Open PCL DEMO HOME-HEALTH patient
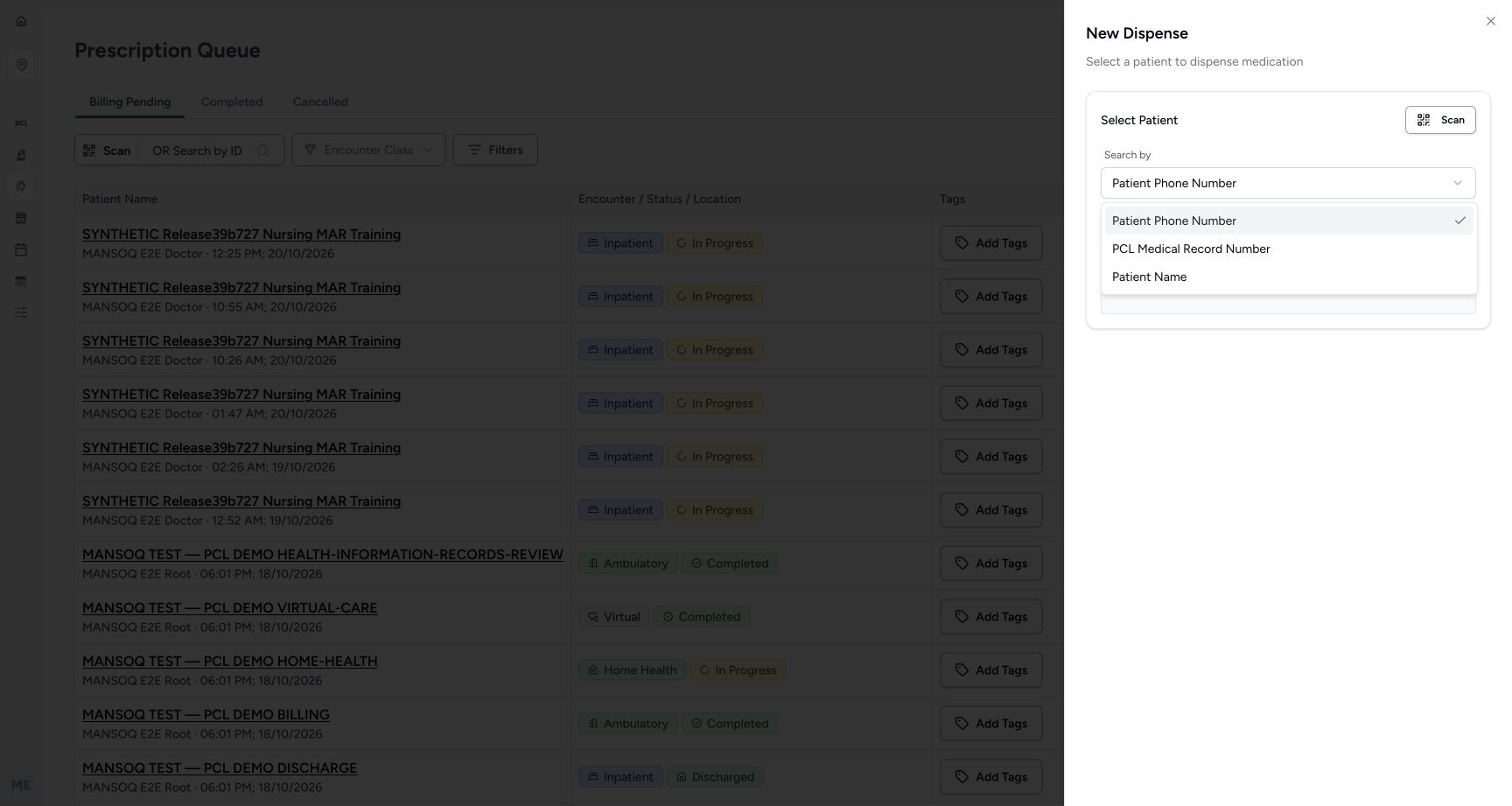Screen dimensions: 1512x806 (x=230, y=662)
